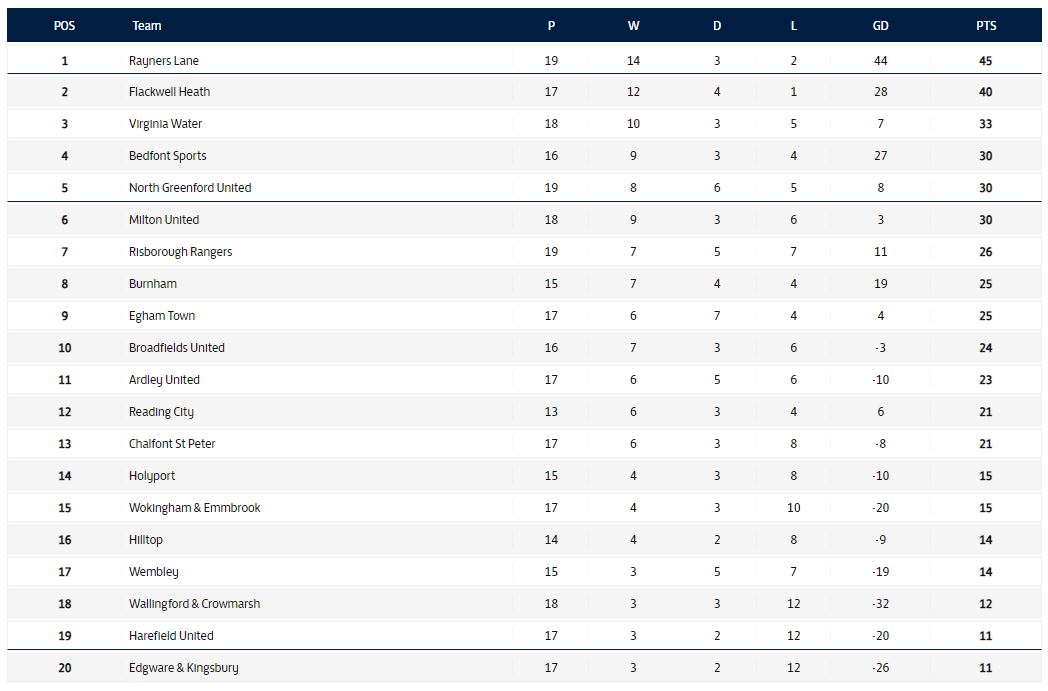Click the W wins column header
The height and width of the screenshot is (691, 1048).
[x=633, y=25]
